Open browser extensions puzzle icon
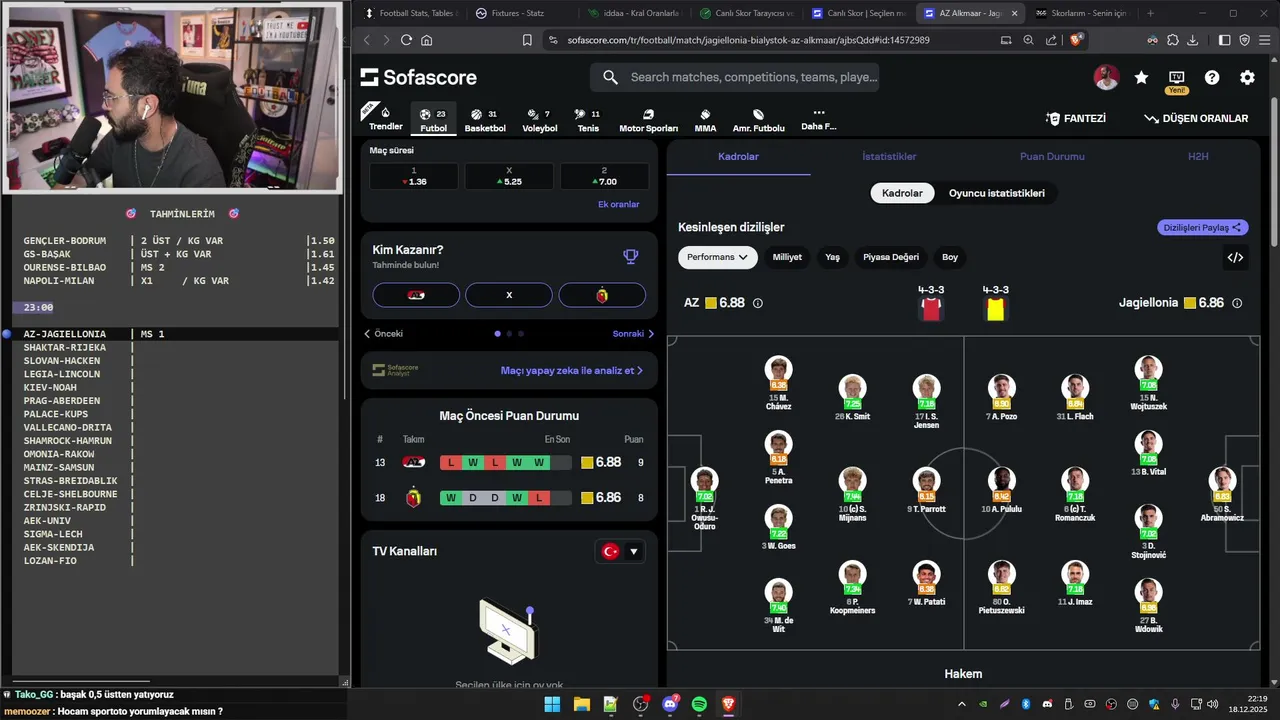 coord(1173,40)
